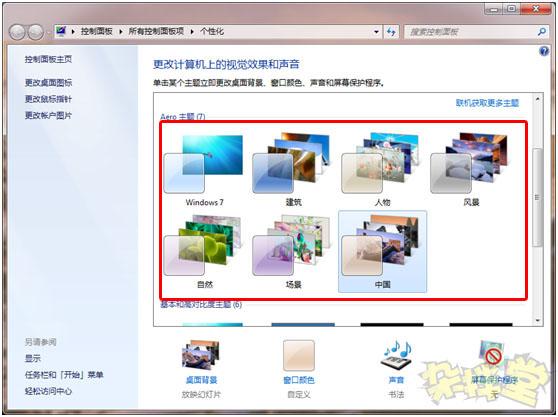Click the 声音 link text
The image size is (558, 417).
[x=396, y=380]
